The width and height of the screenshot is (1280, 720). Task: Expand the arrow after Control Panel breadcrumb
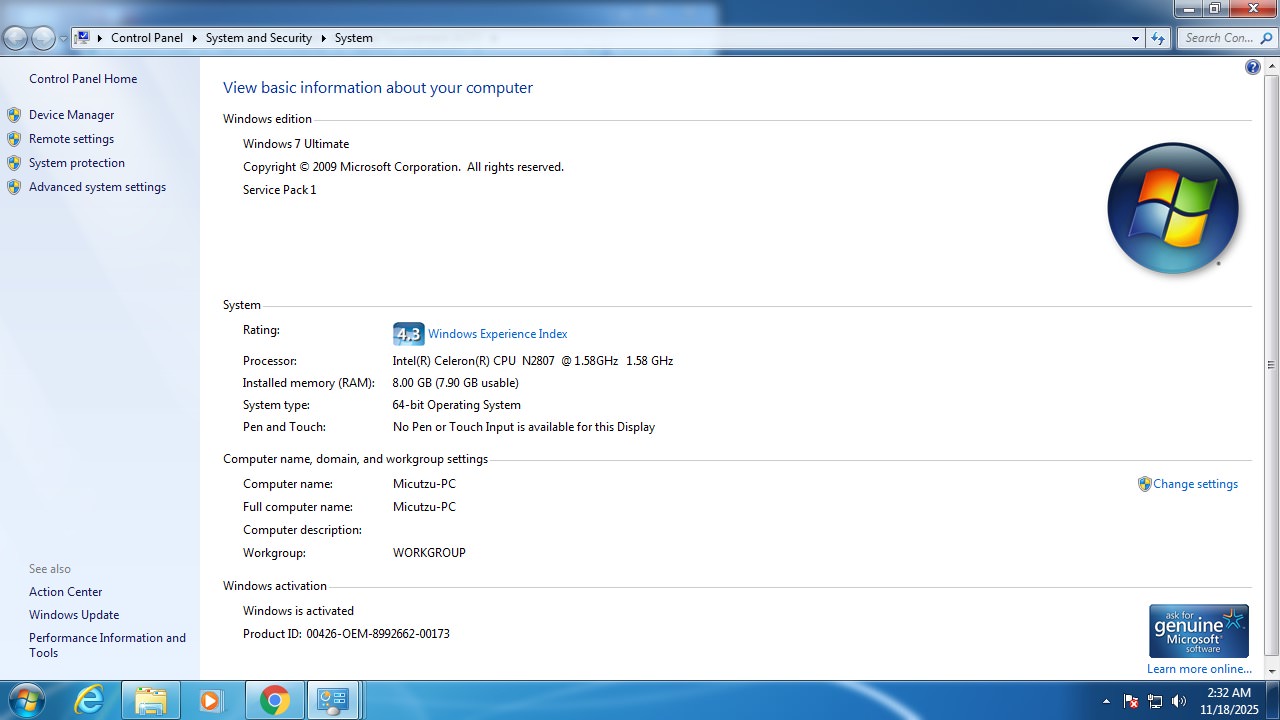[195, 38]
